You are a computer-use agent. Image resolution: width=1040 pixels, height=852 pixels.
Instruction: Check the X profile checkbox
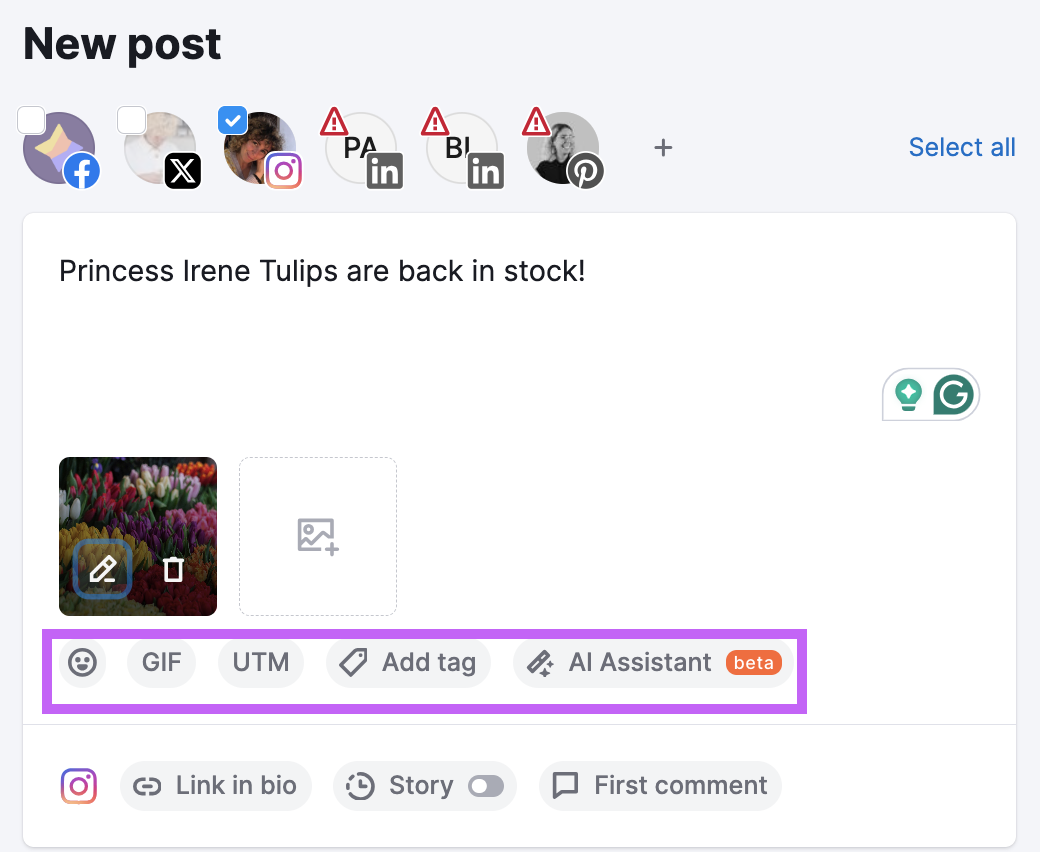(x=131, y=121)
